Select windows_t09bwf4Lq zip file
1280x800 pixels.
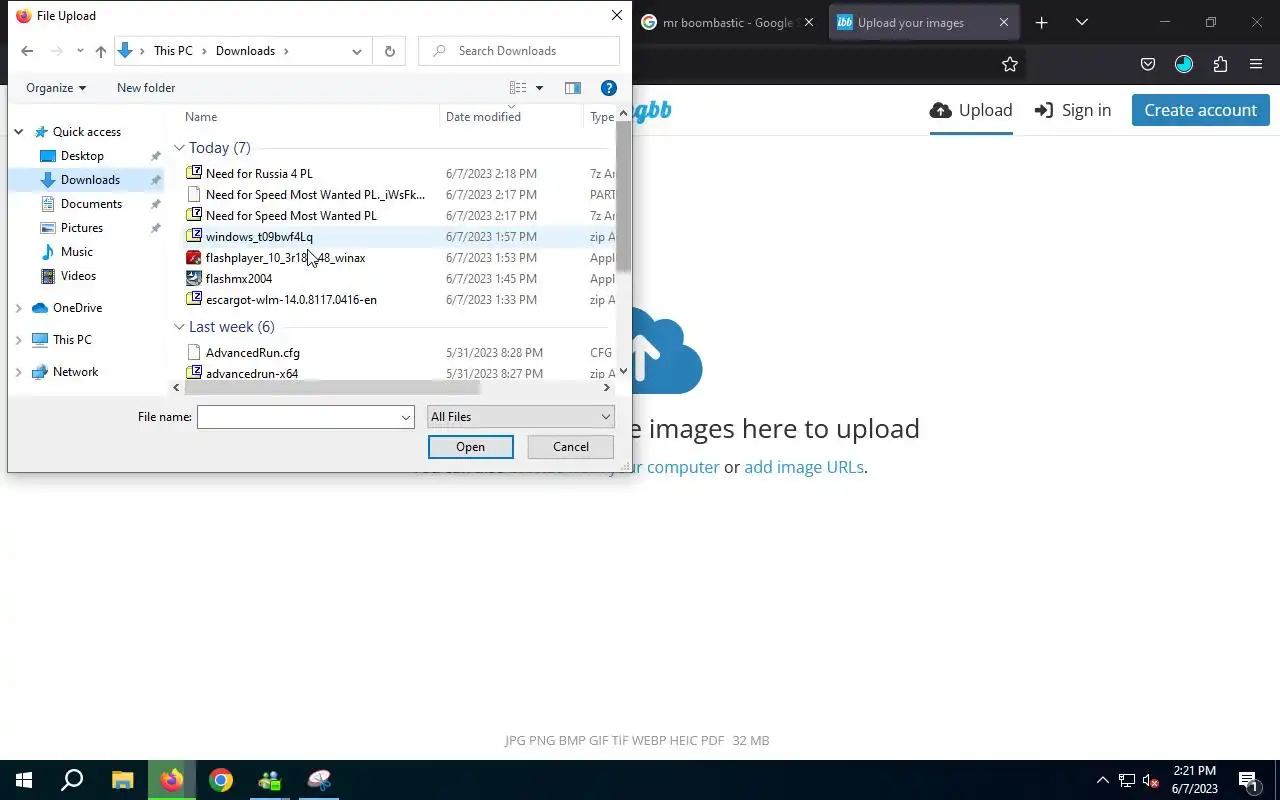(259, 237)
